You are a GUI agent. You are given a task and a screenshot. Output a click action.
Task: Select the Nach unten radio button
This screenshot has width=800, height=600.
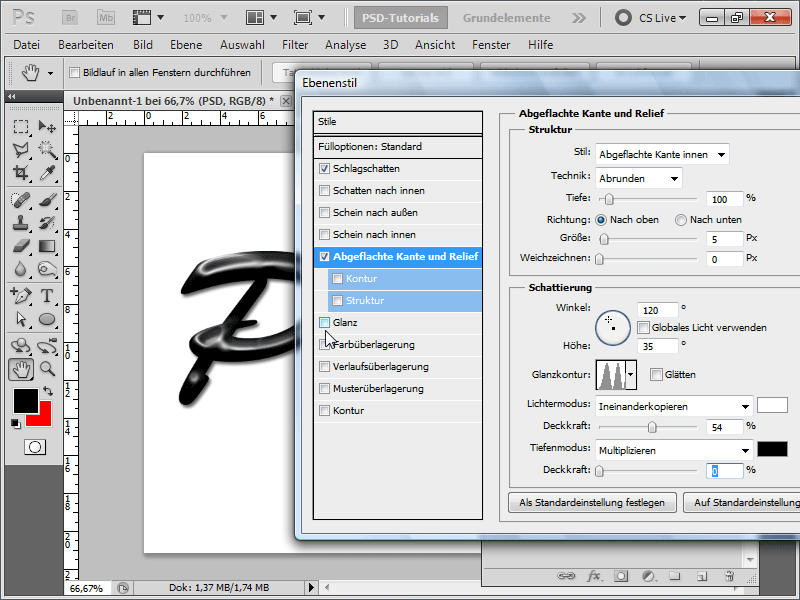pos(681,220)
